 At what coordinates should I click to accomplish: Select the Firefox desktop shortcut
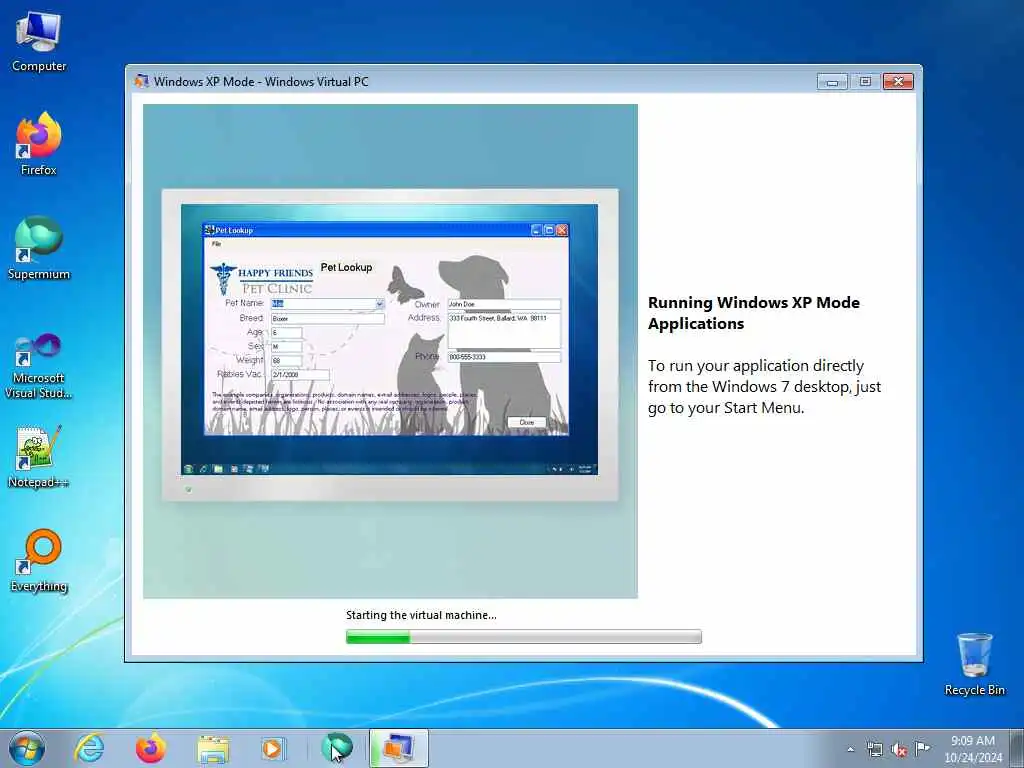pos(39,144)
